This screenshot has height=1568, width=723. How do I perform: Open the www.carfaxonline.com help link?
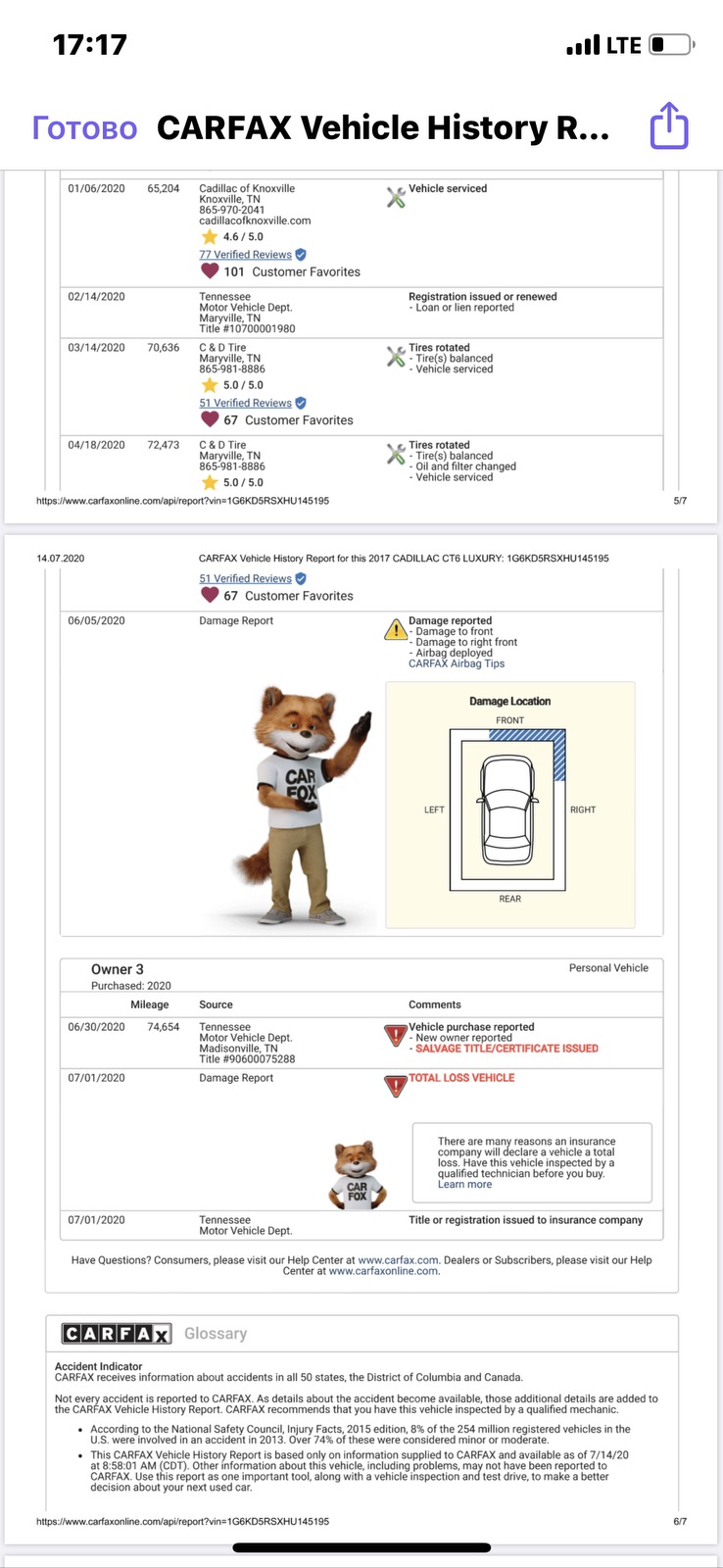pyautogui.click(x=383, y=1271)
